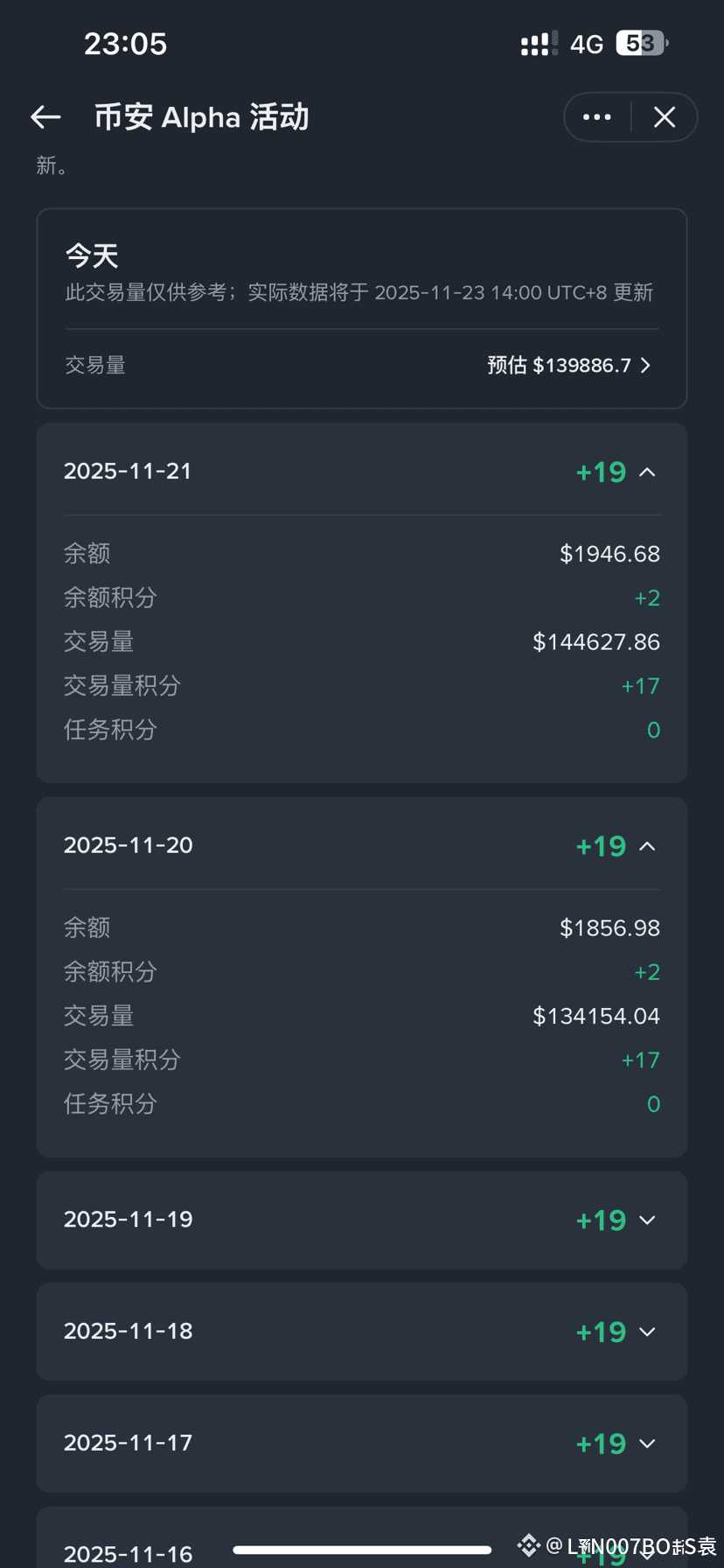
Task: Collapse the 2025-11-21 entry chevron
Action: coord(647,472)
